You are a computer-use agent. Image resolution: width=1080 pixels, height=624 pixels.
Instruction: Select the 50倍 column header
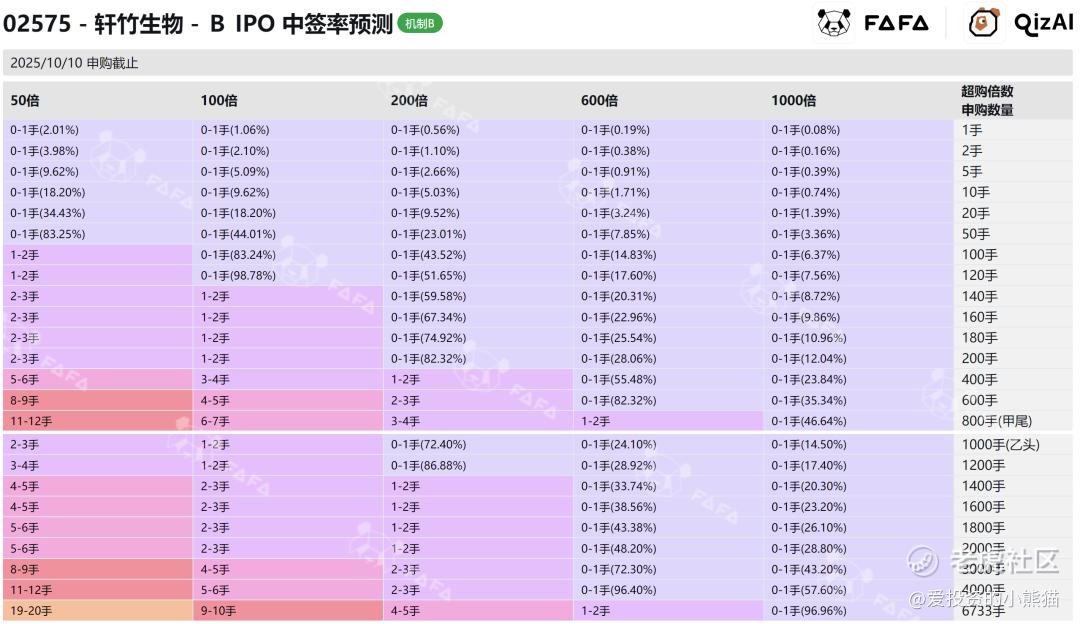[26, 100]
